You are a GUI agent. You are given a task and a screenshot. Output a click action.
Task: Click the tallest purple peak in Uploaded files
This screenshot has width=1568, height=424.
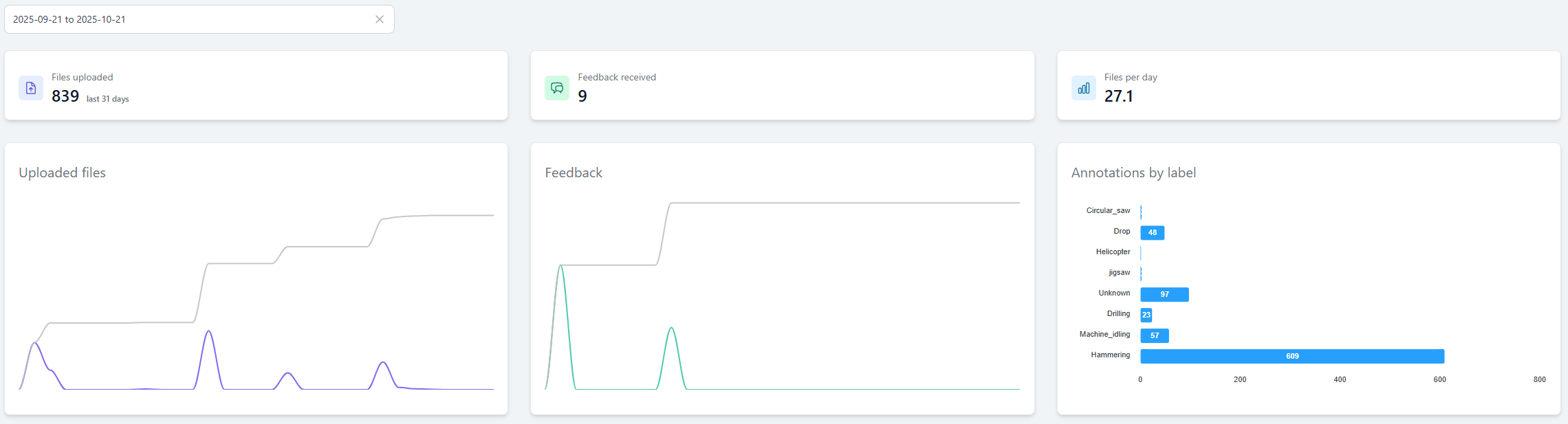[x=209, y=333]
